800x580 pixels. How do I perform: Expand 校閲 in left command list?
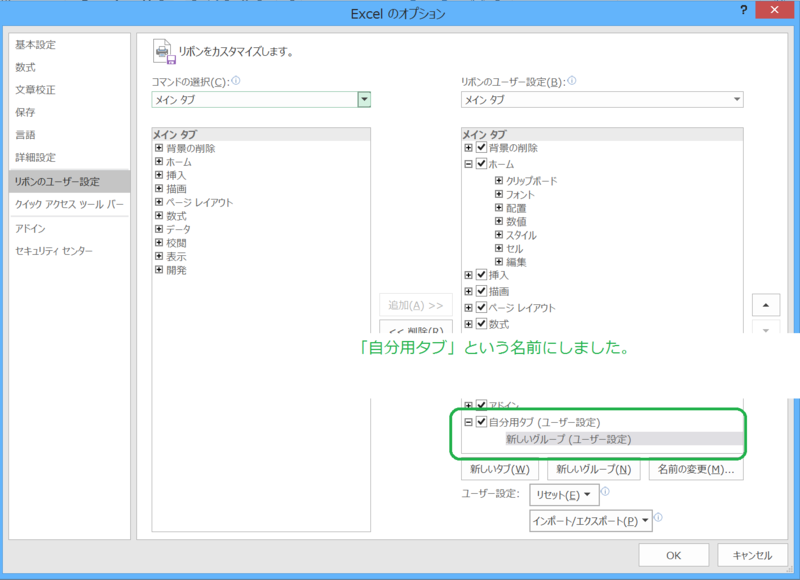coord(159,243)
